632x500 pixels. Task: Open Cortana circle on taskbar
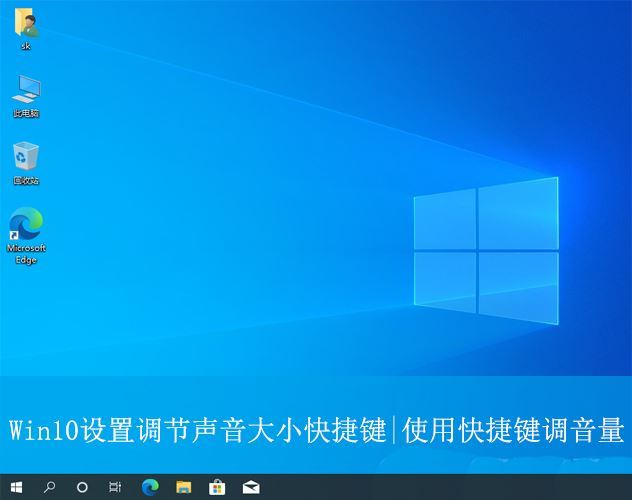point(82,487)
